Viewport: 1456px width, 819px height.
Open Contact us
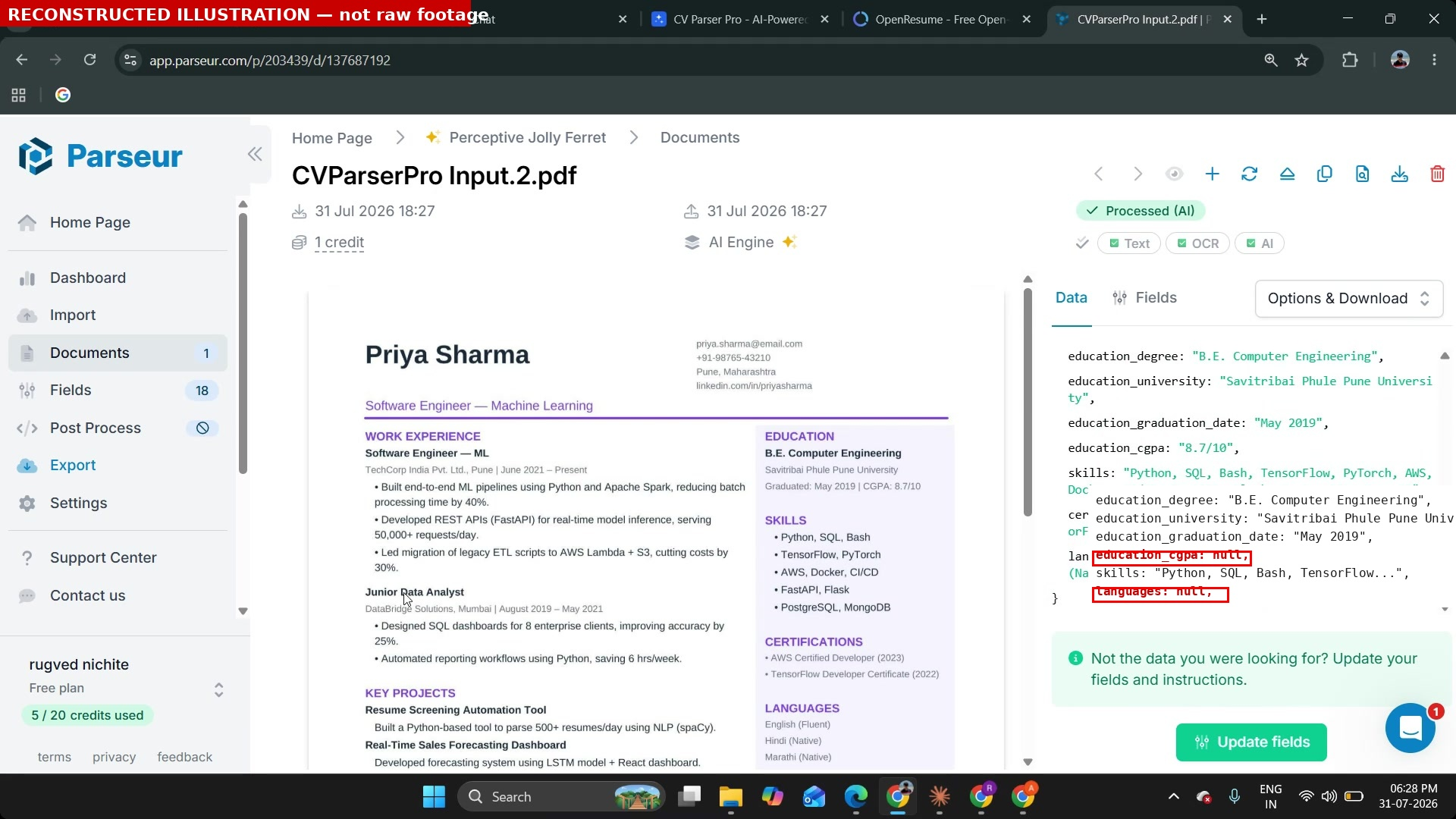coord(118,596)
